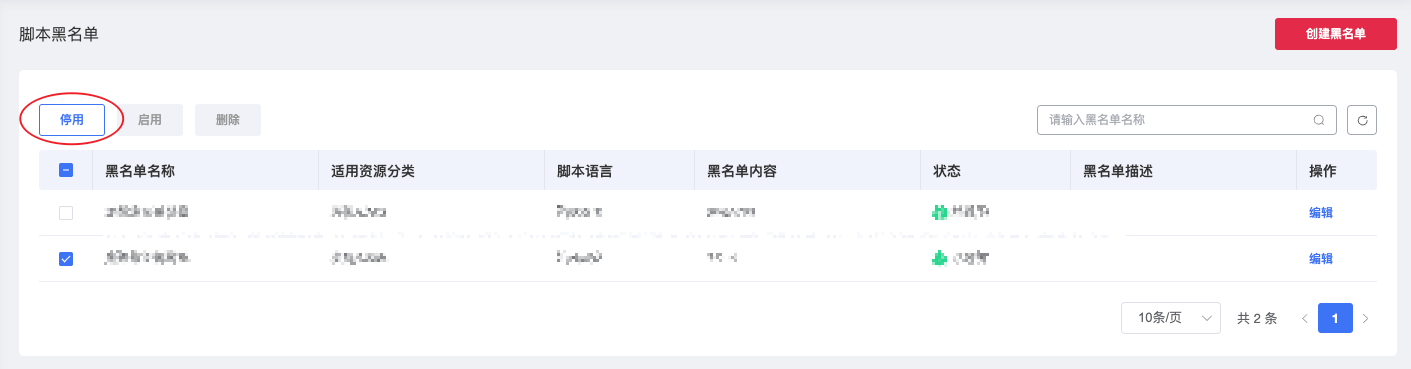Click 编辑 link in second row
The image size is (1411, 369).
pos(1321,258)
